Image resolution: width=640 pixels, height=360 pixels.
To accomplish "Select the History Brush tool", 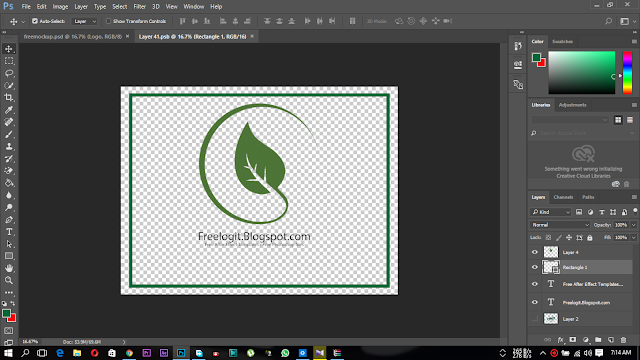I will point(9,159).
